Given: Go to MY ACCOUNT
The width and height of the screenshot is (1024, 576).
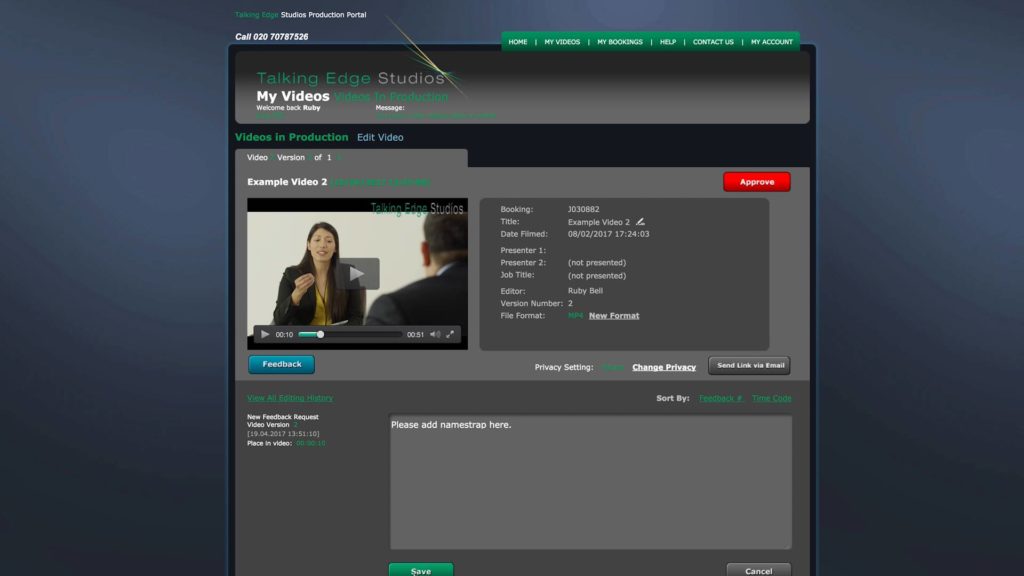Looking at the screenshot, I should [x=772, y=42].
